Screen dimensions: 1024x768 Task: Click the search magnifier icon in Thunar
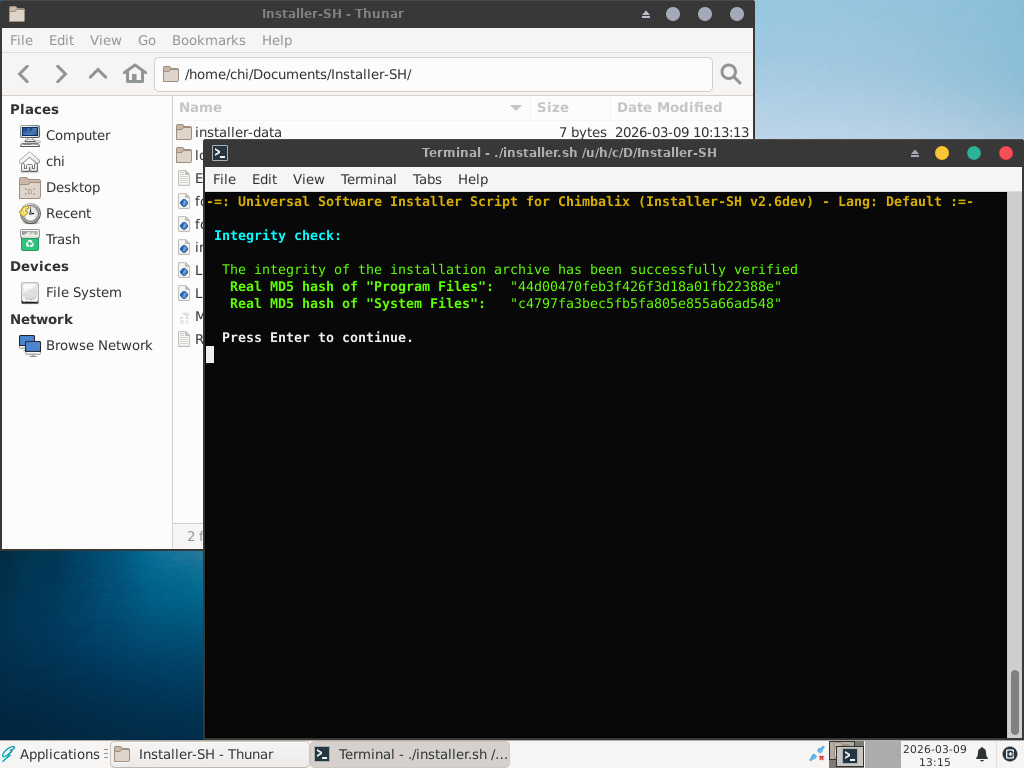(x=731, y=74)
